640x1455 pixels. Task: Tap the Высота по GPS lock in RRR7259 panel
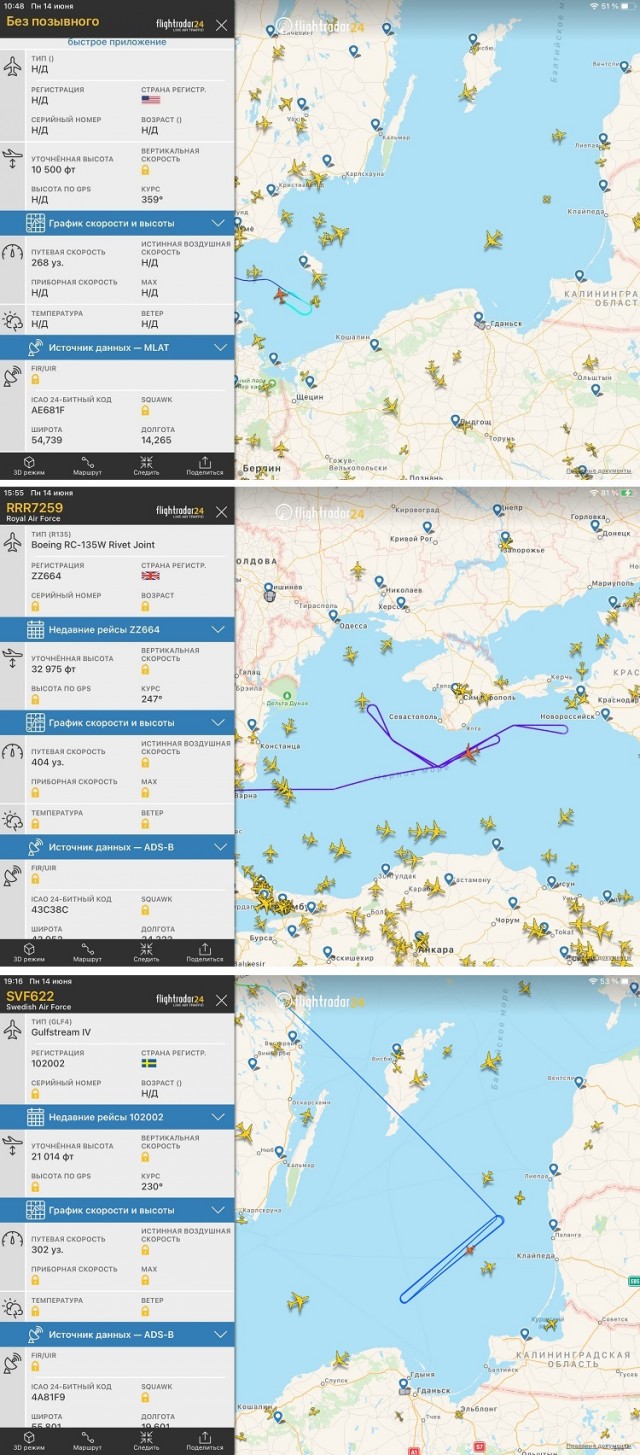tap(36, 698)
